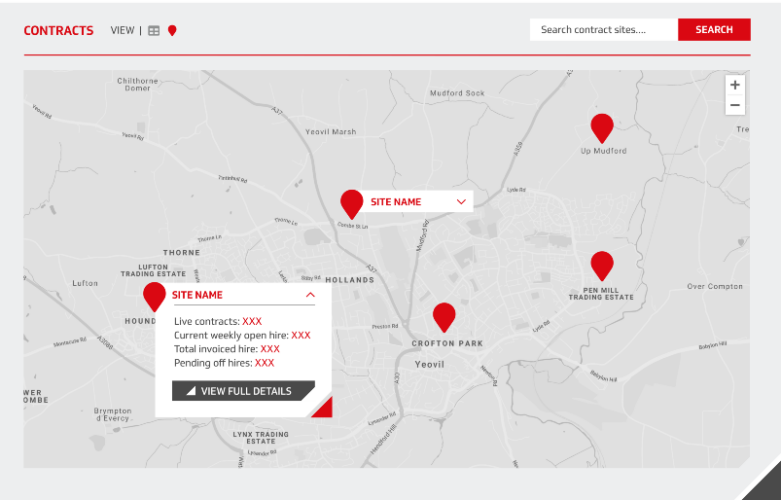
Task: Click Total invoiced hire XXX value
Action: pos(270,350)
